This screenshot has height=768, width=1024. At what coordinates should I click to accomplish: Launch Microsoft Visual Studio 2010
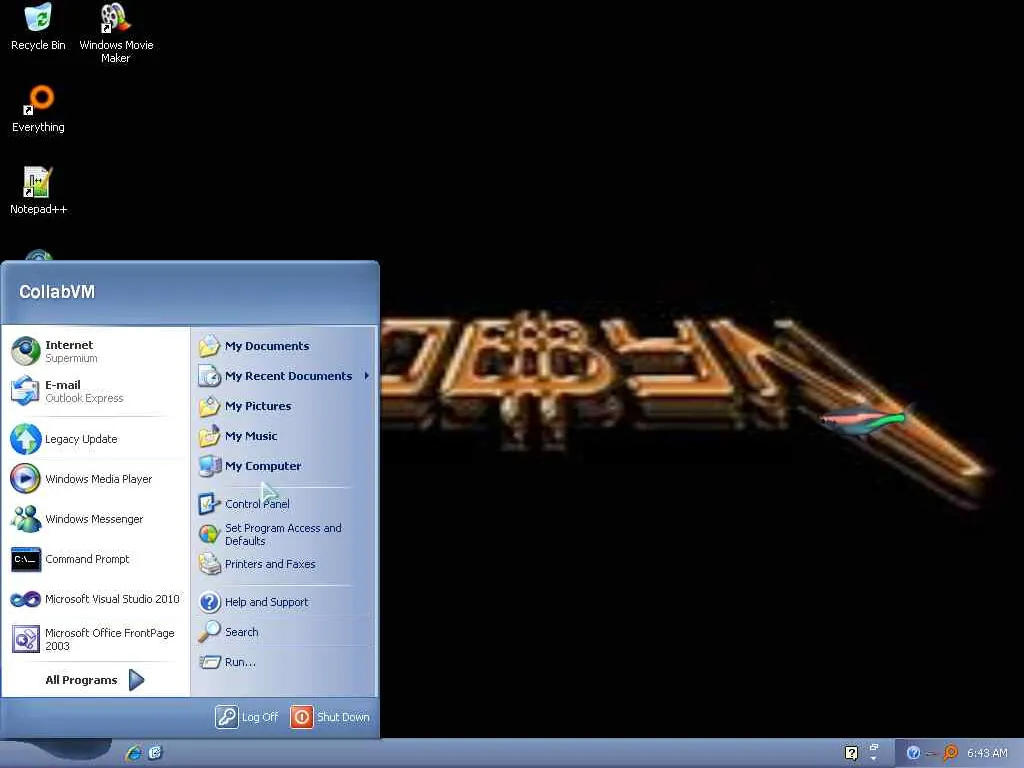click(x=95, y=599)
